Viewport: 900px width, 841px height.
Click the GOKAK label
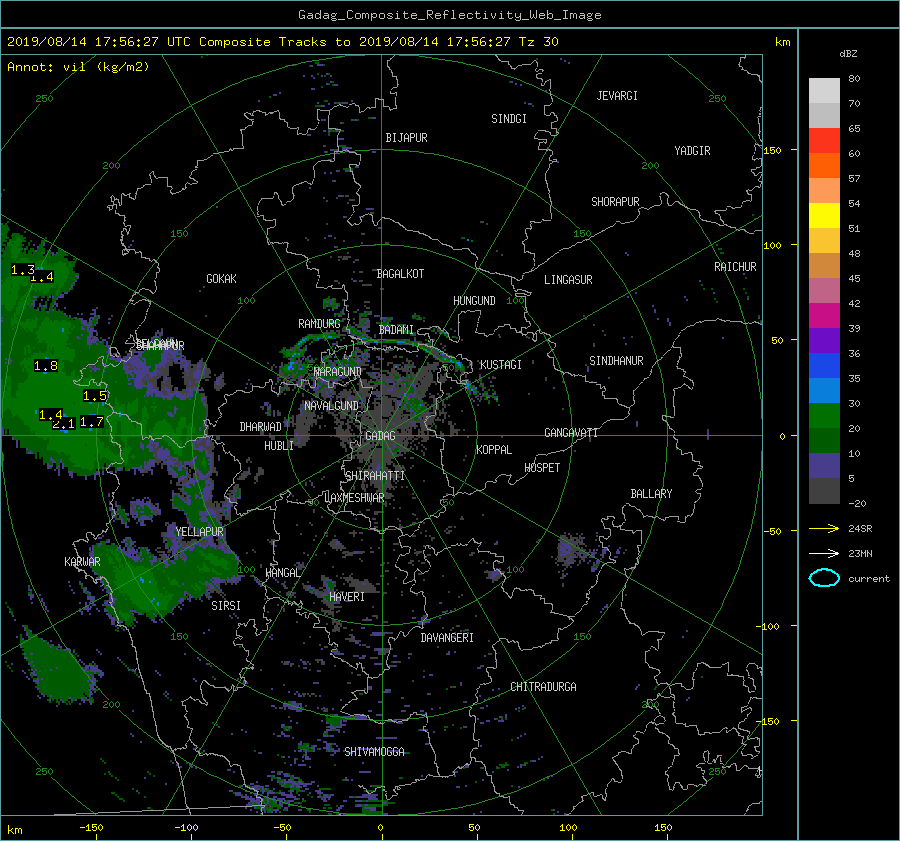[221, 278]
